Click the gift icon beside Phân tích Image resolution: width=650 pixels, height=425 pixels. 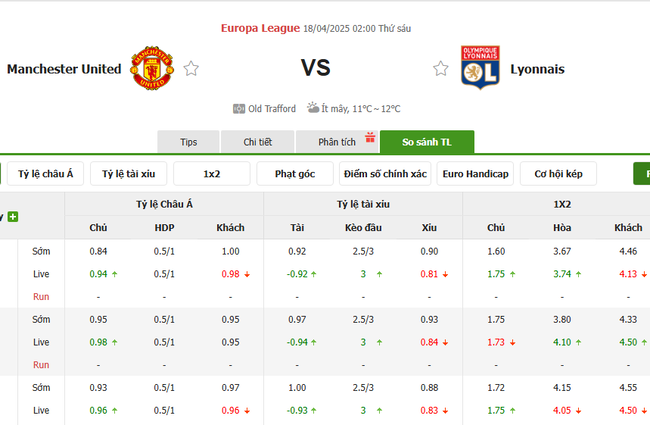369,139
